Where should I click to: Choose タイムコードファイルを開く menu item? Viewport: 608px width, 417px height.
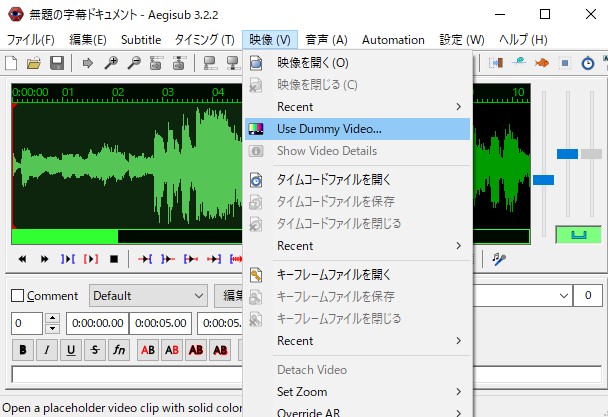click(x=357, y=180)
